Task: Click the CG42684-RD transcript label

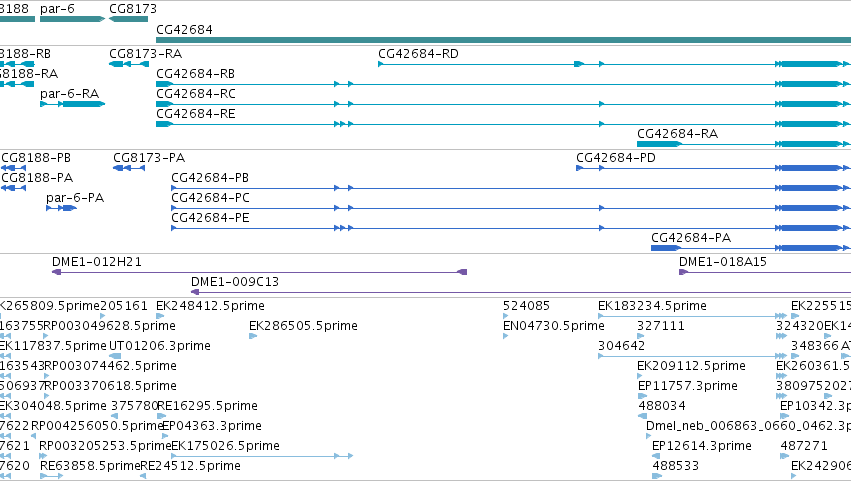Action: [x=418, y=54]
